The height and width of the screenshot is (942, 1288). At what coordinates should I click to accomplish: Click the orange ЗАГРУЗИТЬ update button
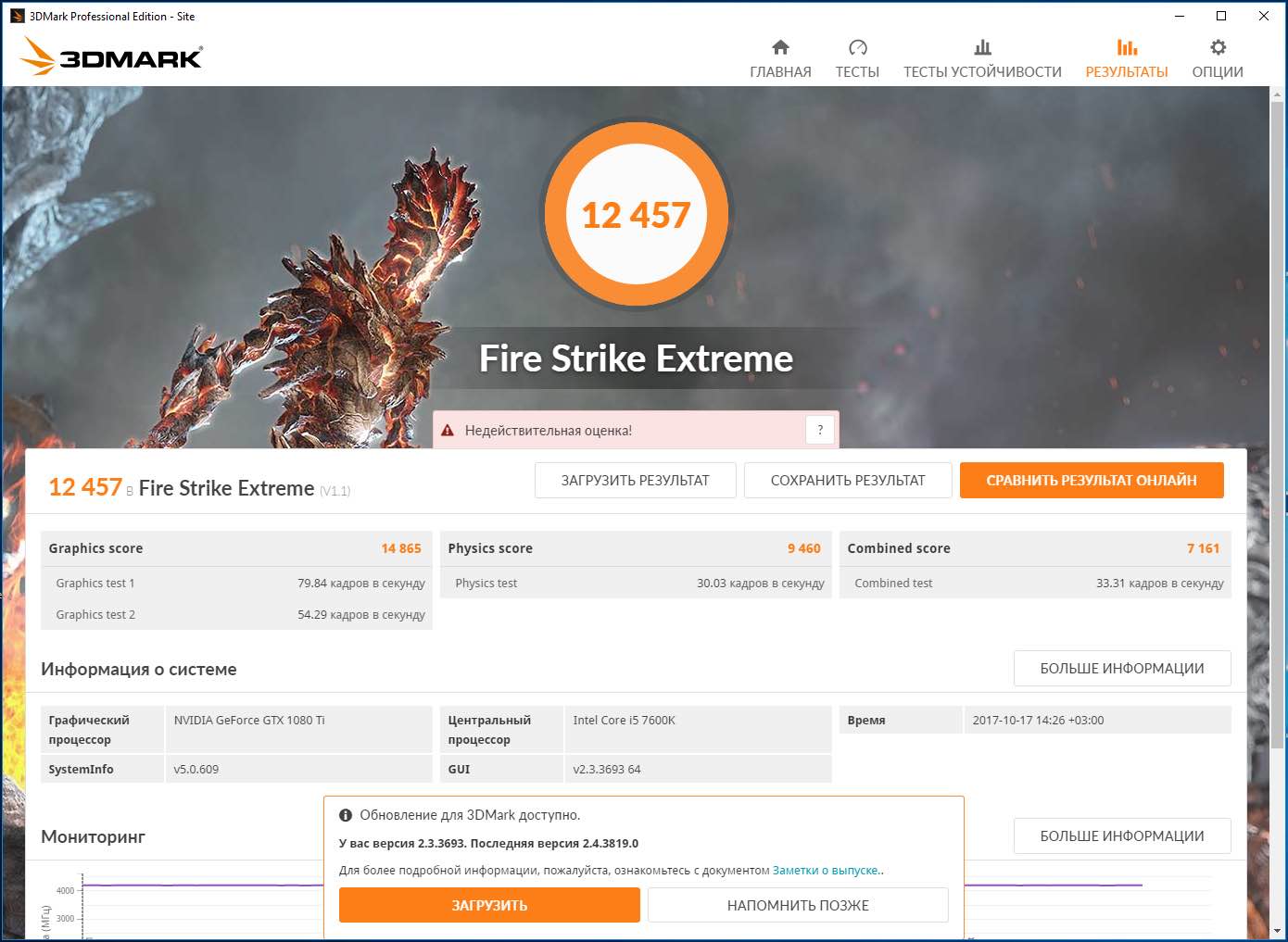pyautogui.click(x=489, y=905)
